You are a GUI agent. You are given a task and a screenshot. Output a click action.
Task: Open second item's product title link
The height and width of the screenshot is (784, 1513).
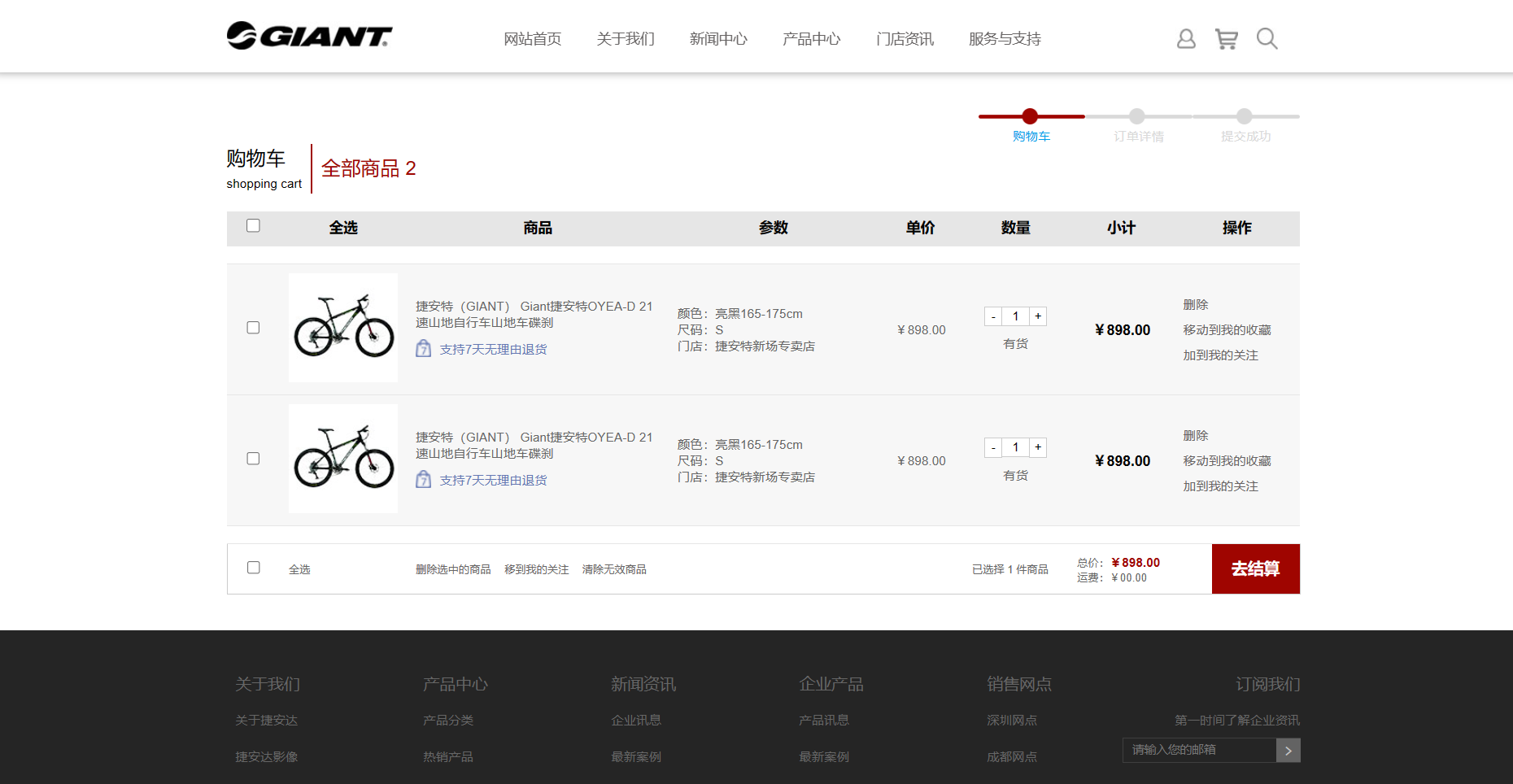pos(534,446)
